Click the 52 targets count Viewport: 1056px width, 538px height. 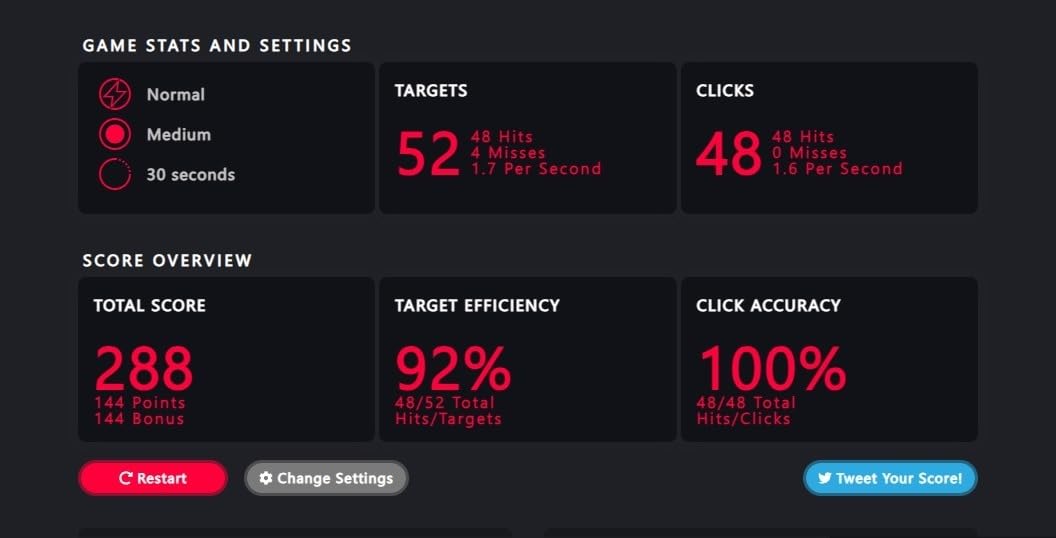coord(428,154)
